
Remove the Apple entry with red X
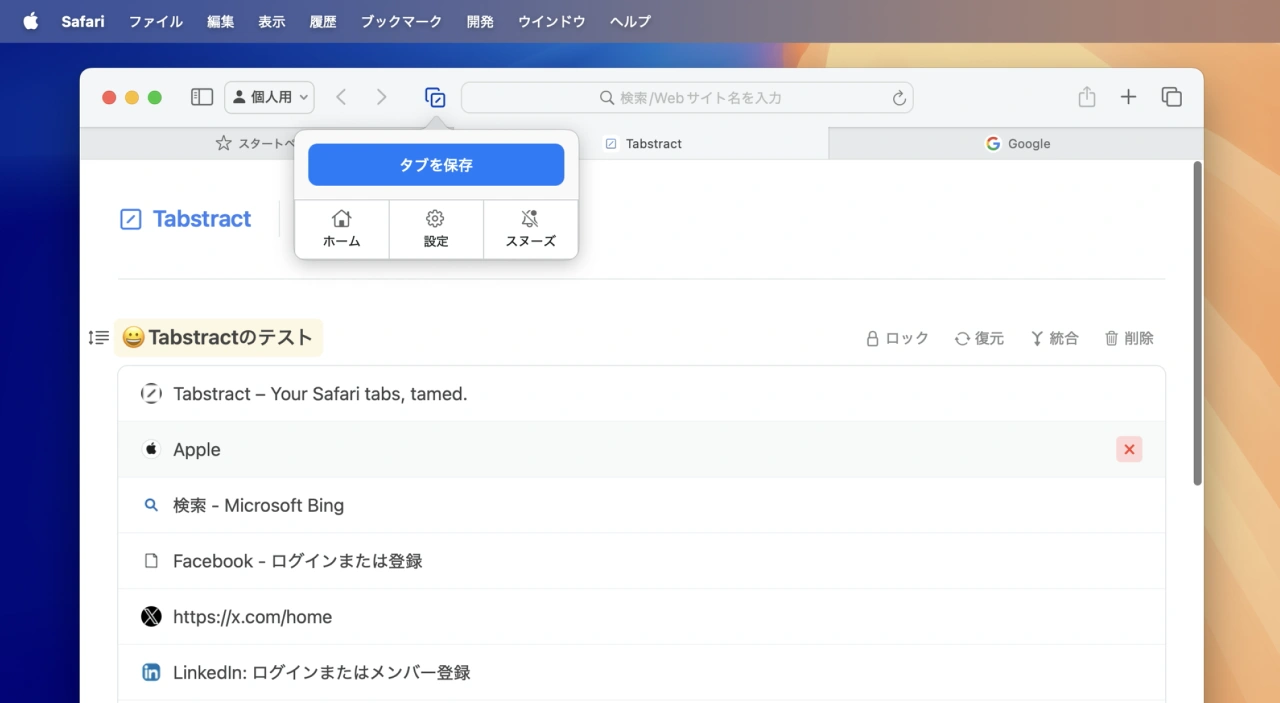tap(1129, 450)
